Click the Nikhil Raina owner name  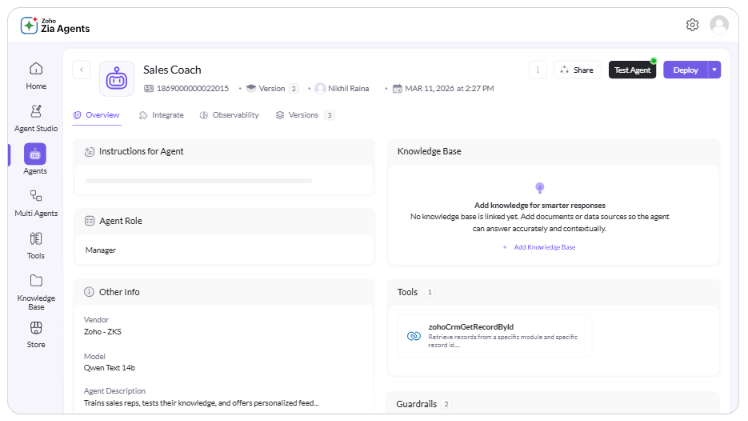(x=348, y=88)
